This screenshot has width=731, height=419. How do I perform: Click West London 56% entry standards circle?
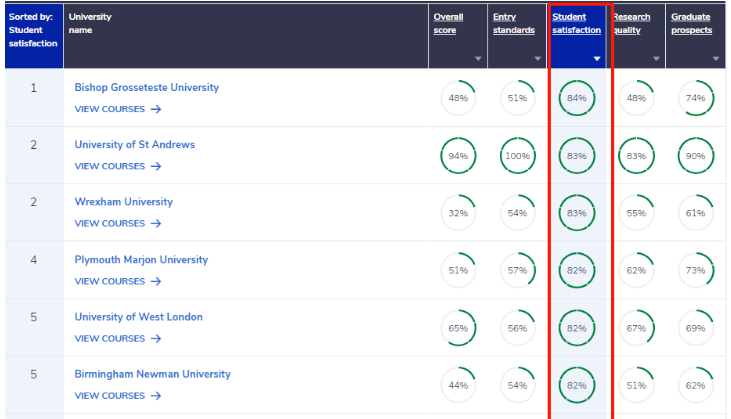(517, 328)
